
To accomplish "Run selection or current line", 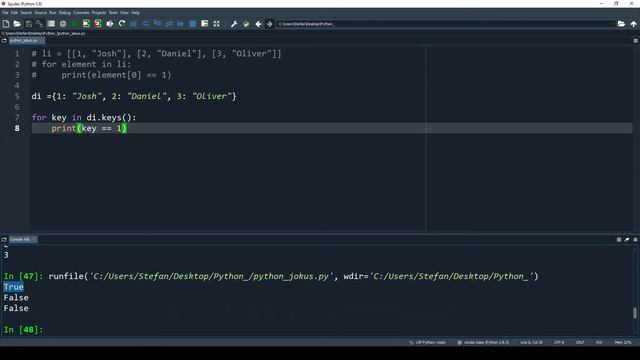I will (110, 24).
